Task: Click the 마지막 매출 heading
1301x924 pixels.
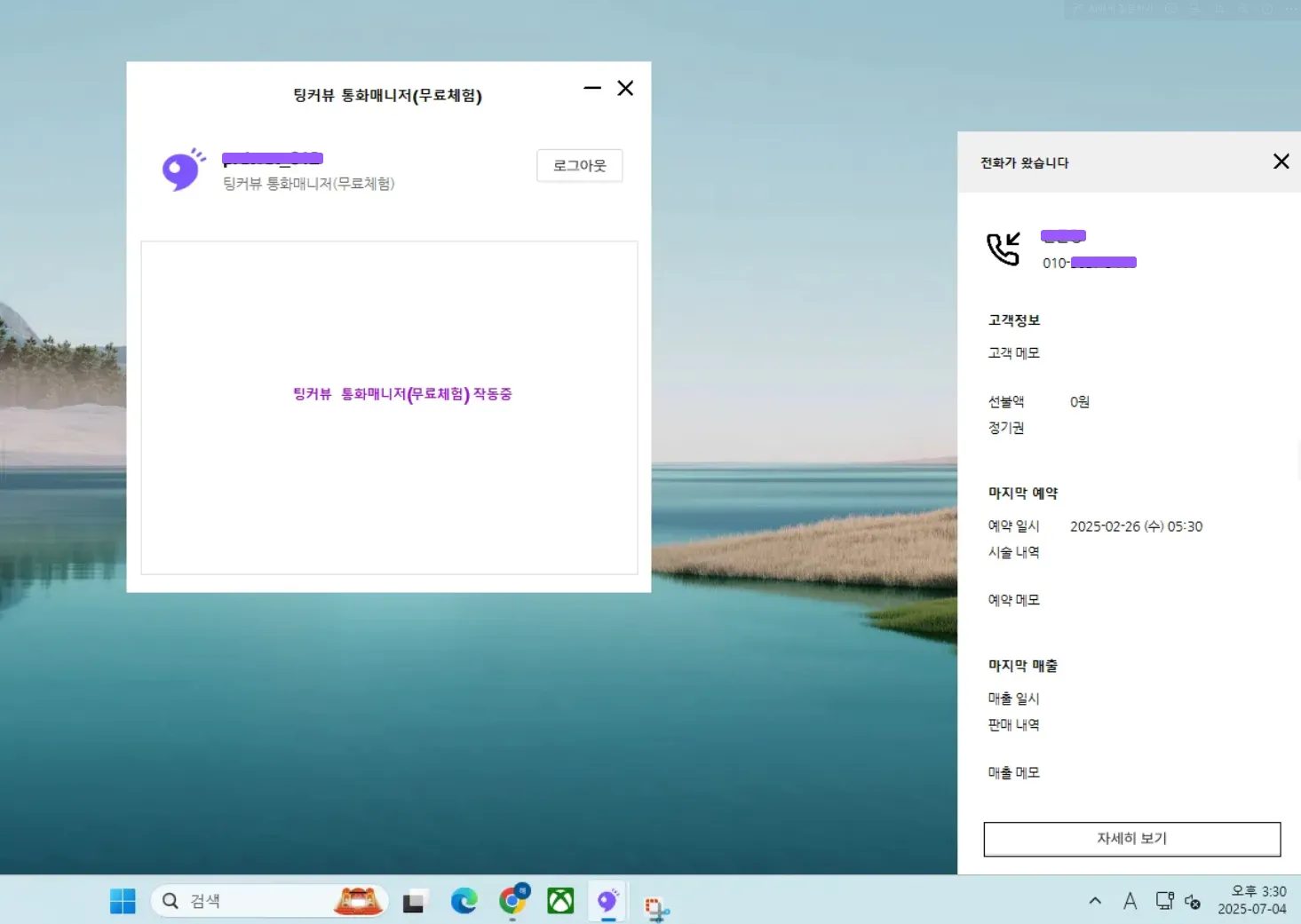Action: (1023, 666)
